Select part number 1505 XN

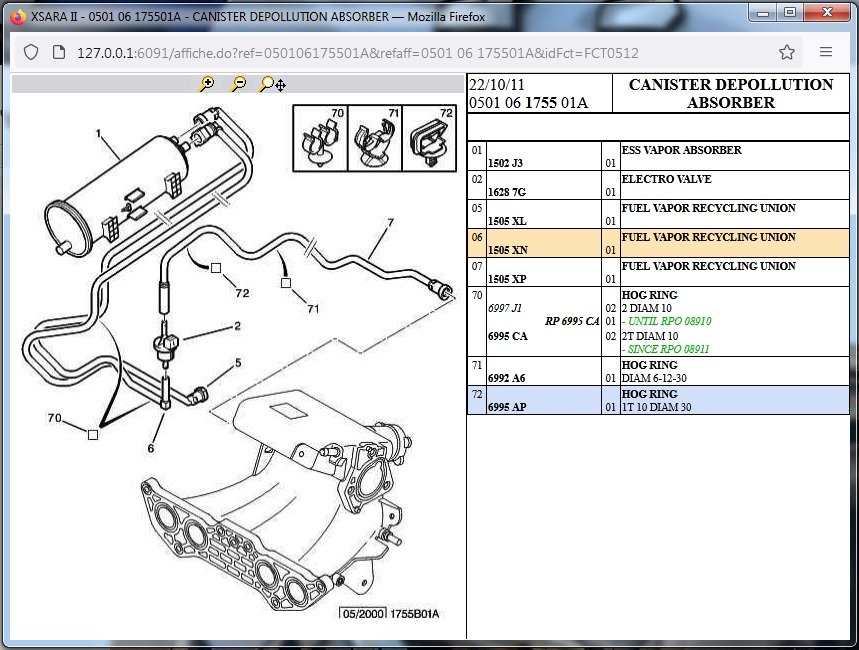(x=508, y=250)
